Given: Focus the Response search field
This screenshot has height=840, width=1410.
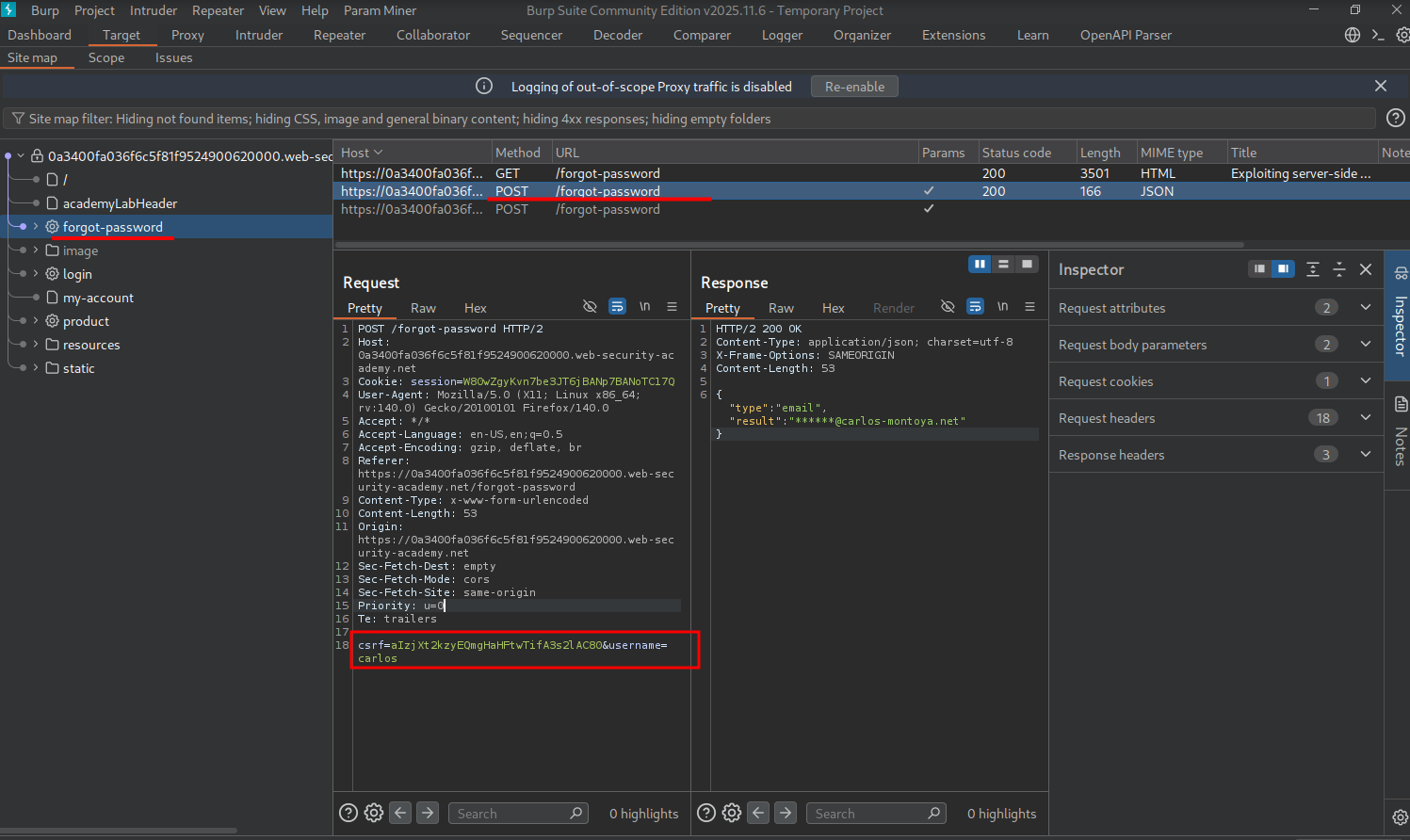Looking at the screenshot, I should [x=876, y=813].
